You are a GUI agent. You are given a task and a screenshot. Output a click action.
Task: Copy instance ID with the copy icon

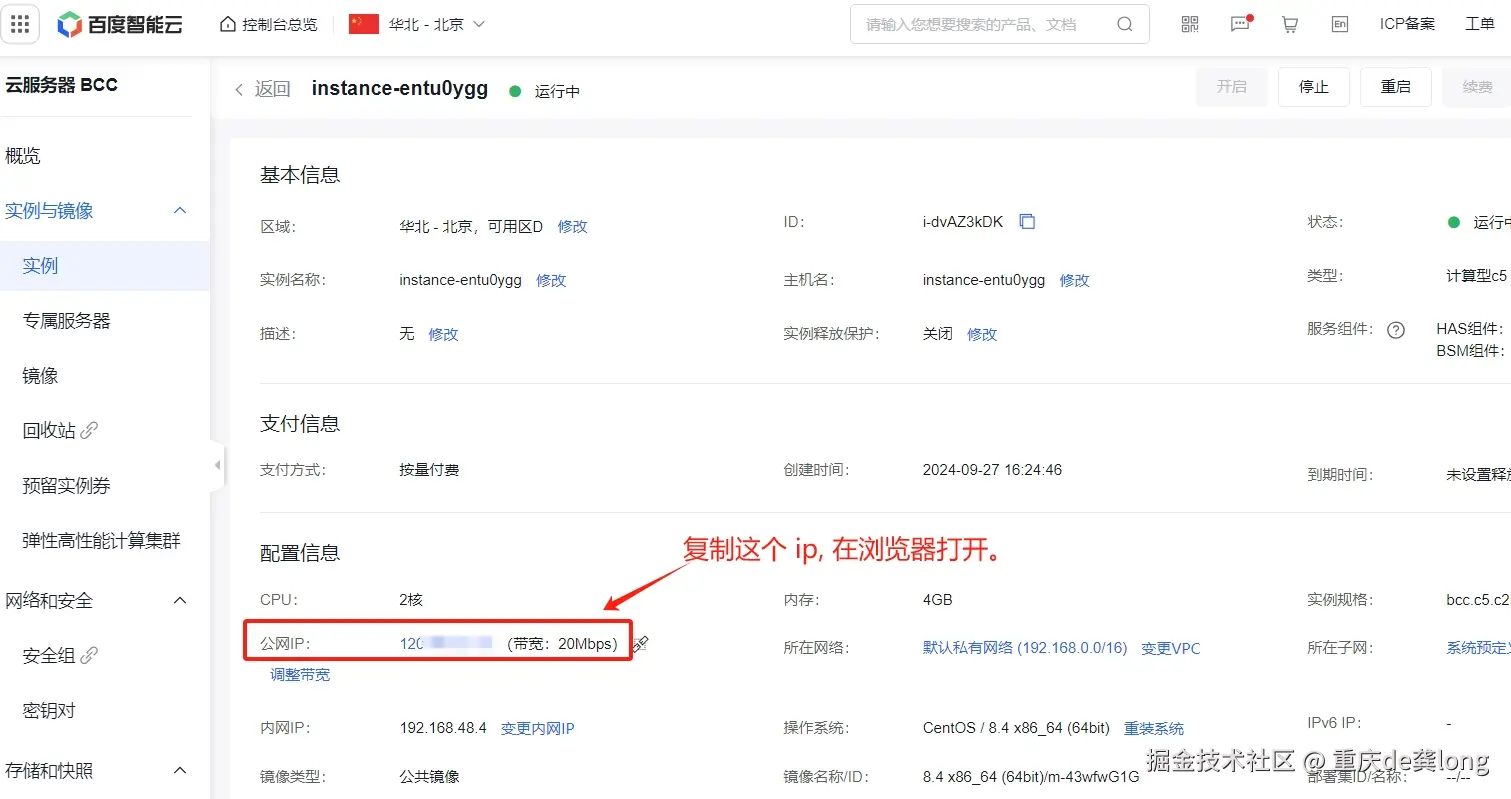coord(1028,221)
